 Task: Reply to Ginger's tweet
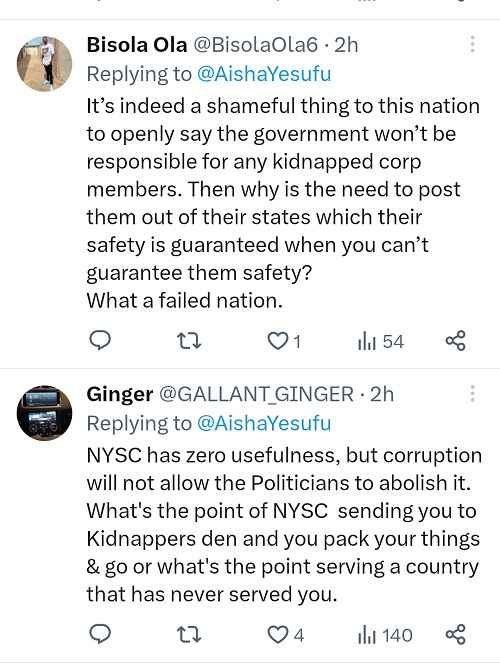[100, 634]
